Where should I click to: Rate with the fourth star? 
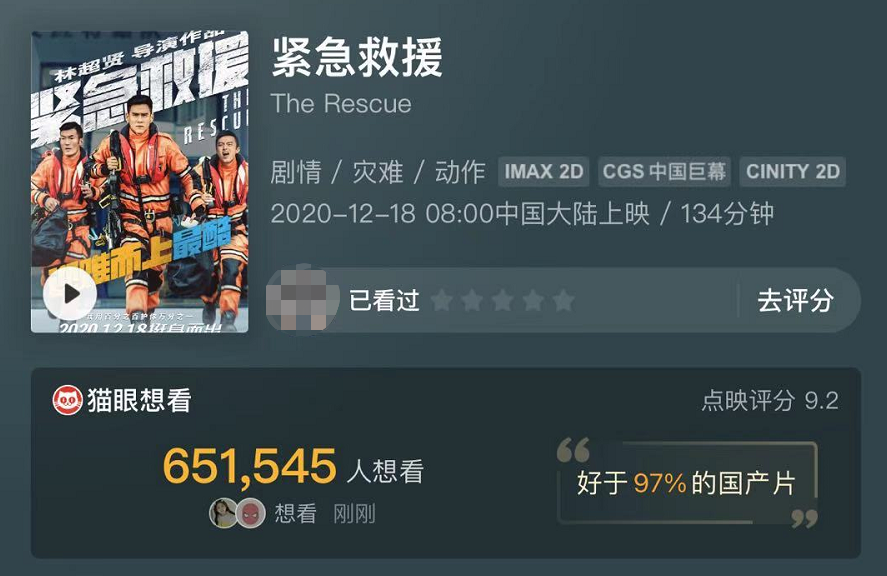(533, 300)
